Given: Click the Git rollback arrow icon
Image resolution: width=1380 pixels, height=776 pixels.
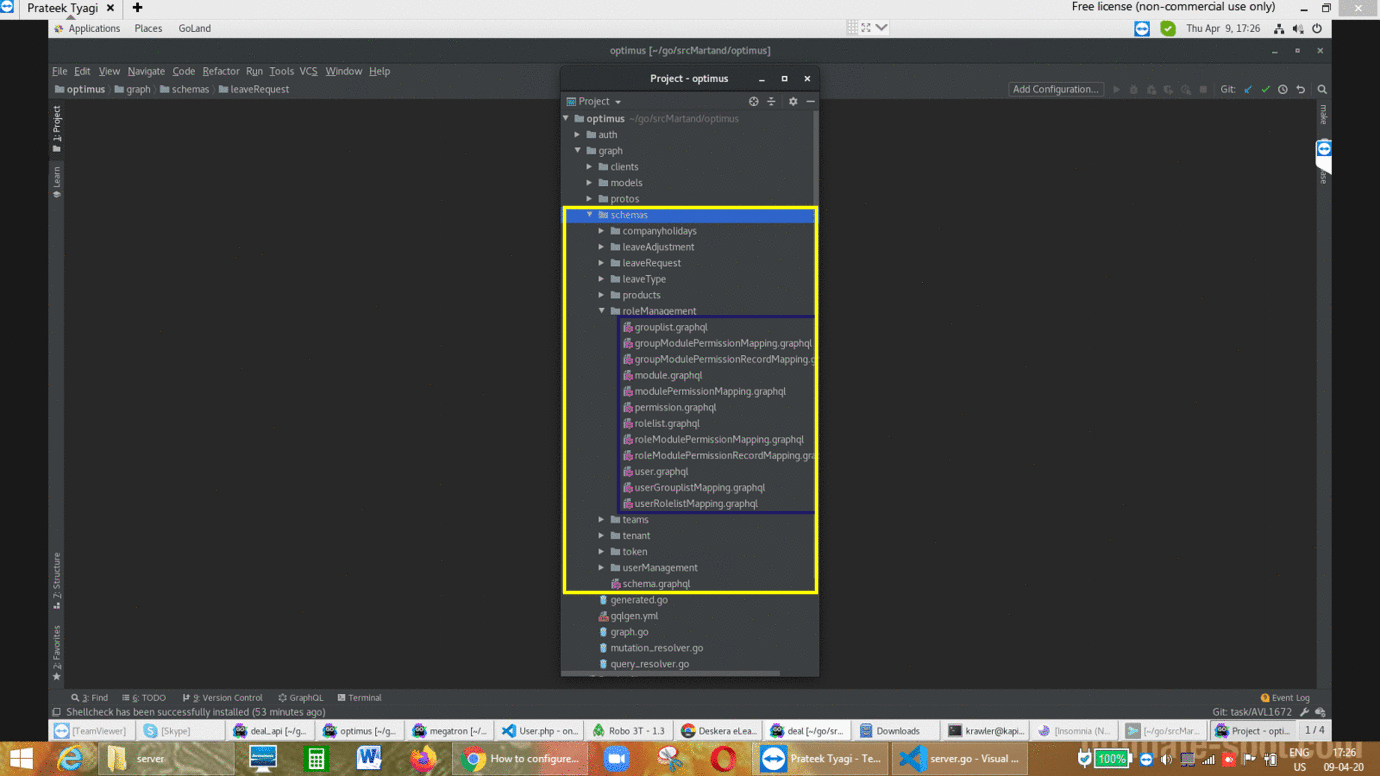Looking at the screenshot, I should tap(1300, 89).
